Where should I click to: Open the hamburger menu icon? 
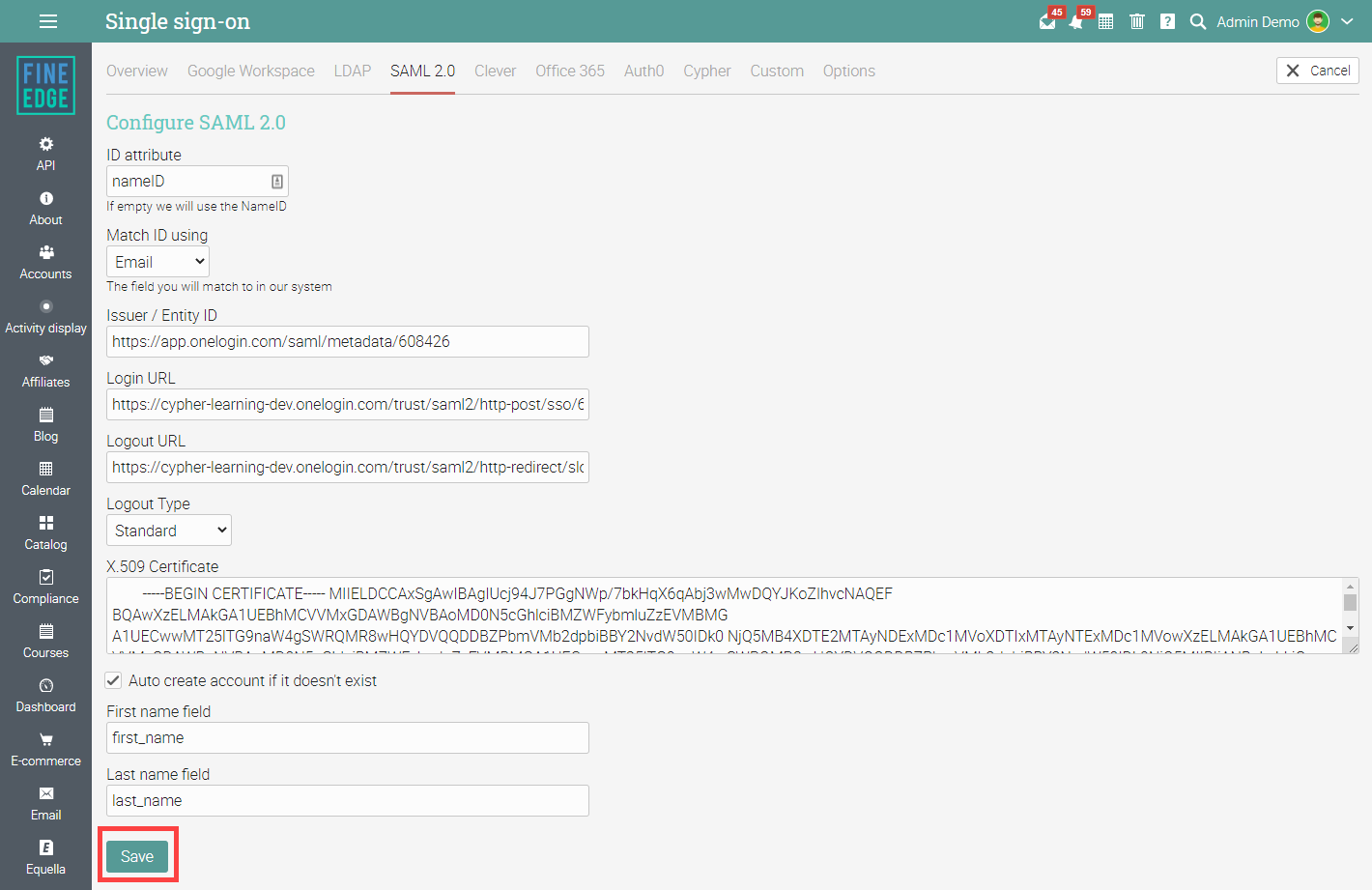point(48,21)
